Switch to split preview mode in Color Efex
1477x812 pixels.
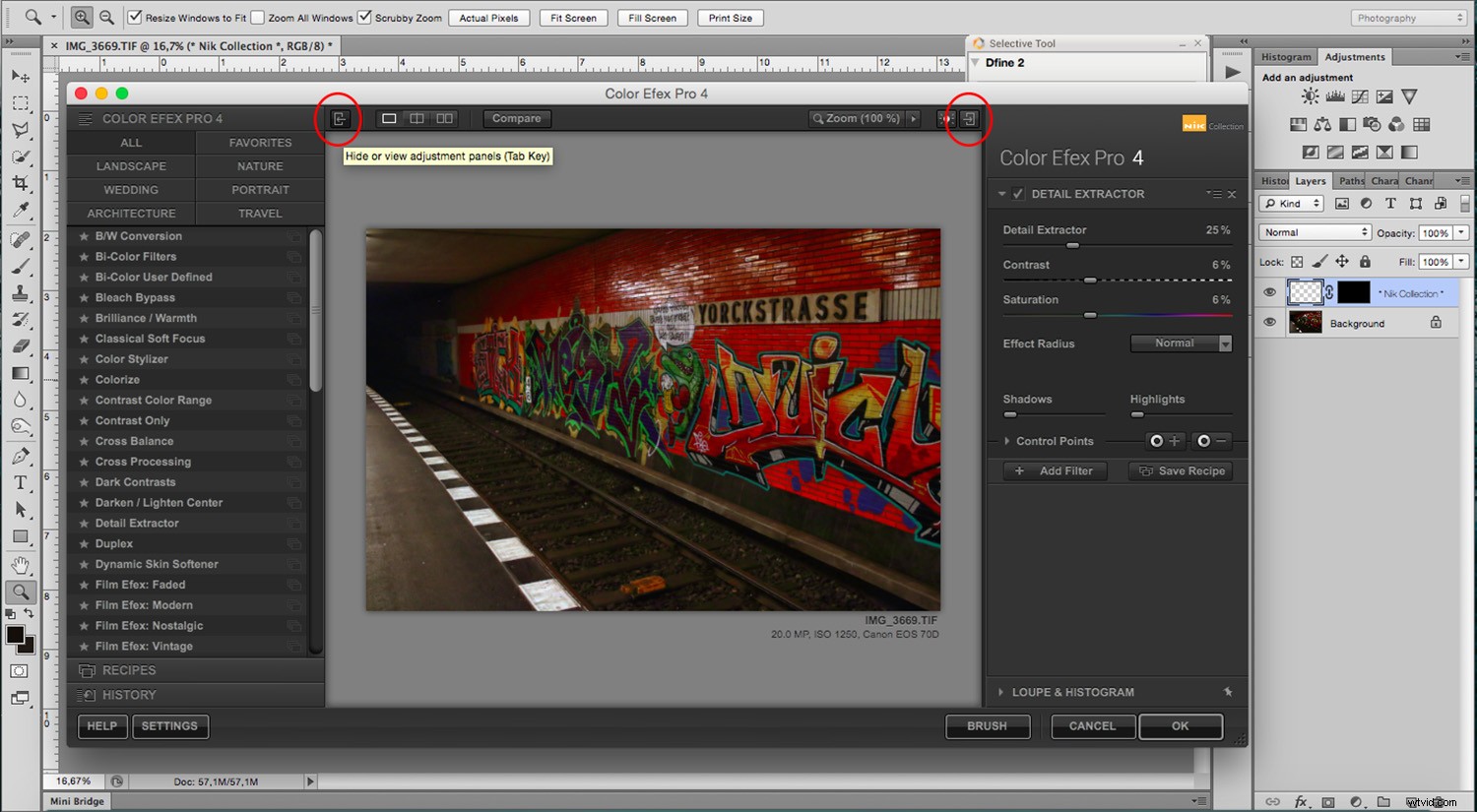[x=416, y=118]
